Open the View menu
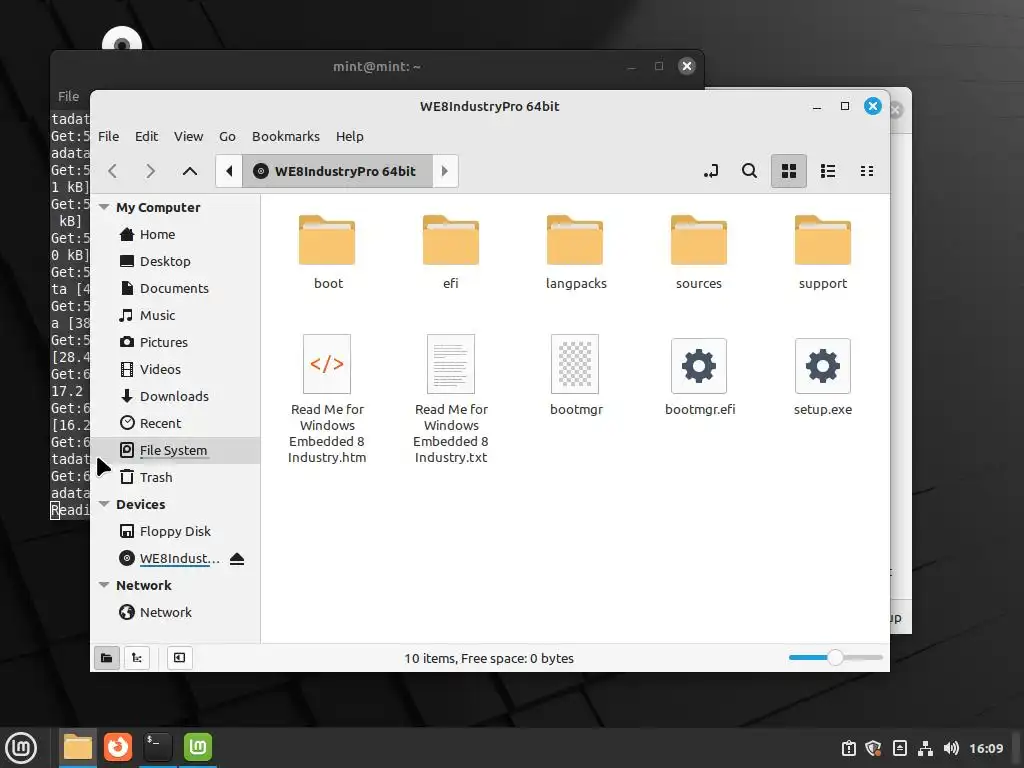The width and height of the screenshot is (1024, 768). point(188,136)
